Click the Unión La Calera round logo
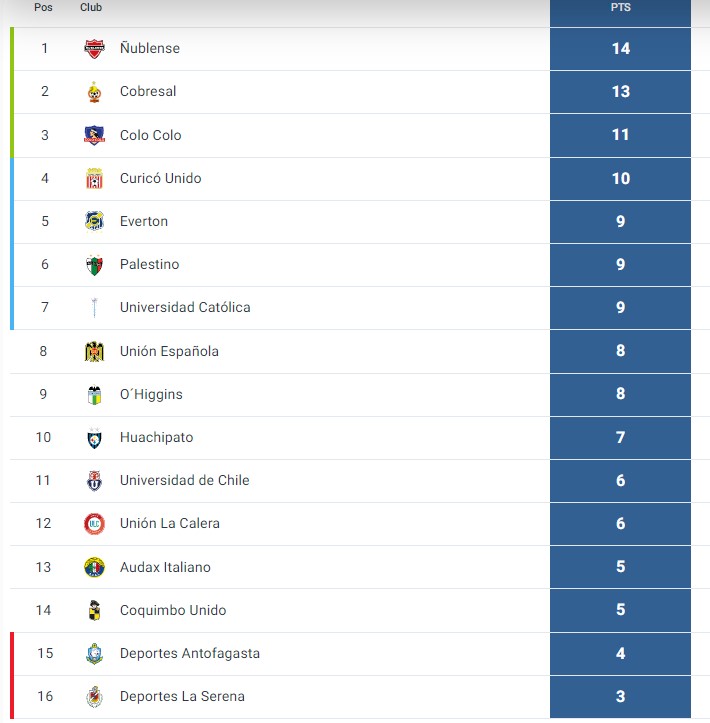Viewport: 710px width, 723px height. point(95,524)
